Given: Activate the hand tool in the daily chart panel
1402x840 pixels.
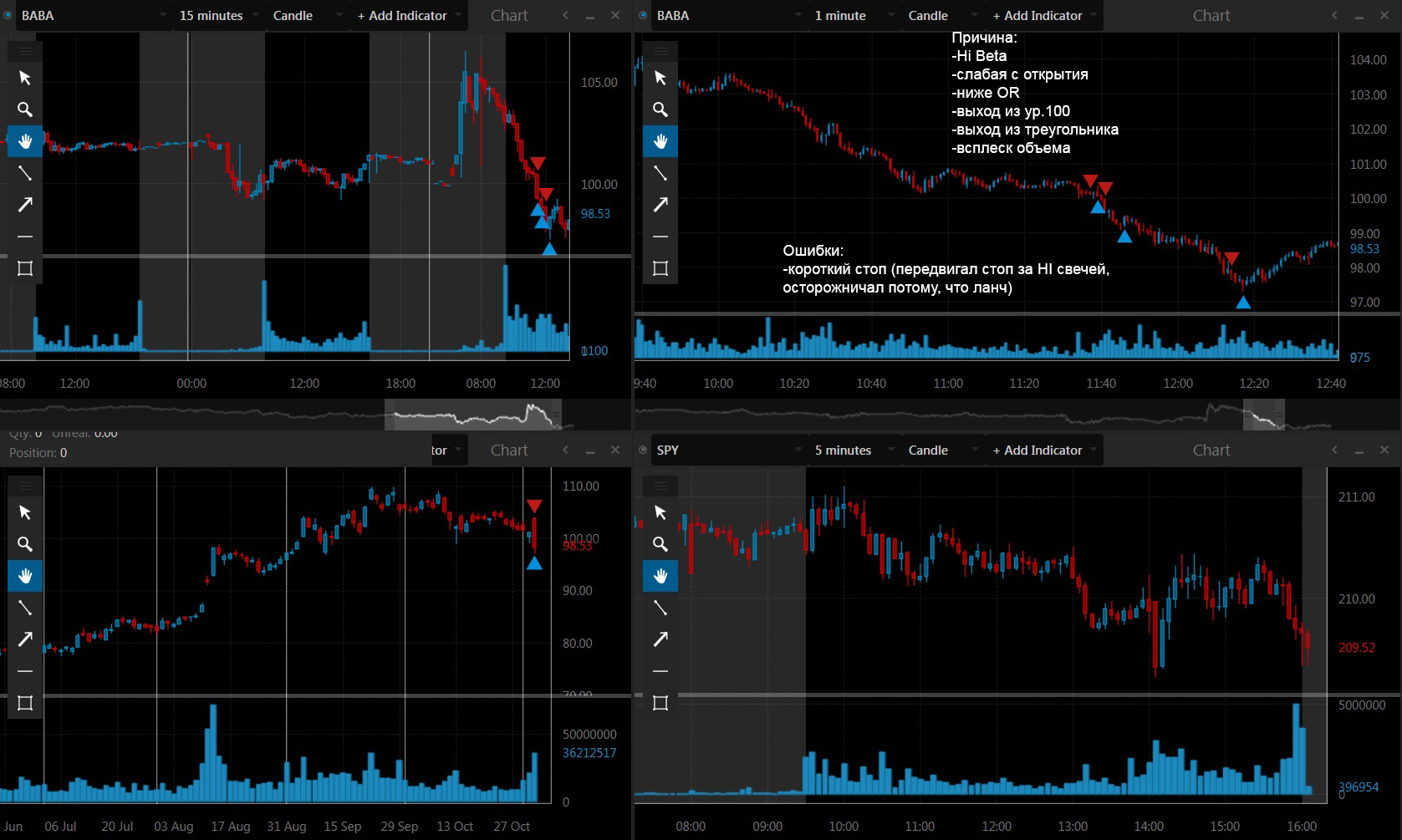Looking at the screenshot, I should 25,576.
